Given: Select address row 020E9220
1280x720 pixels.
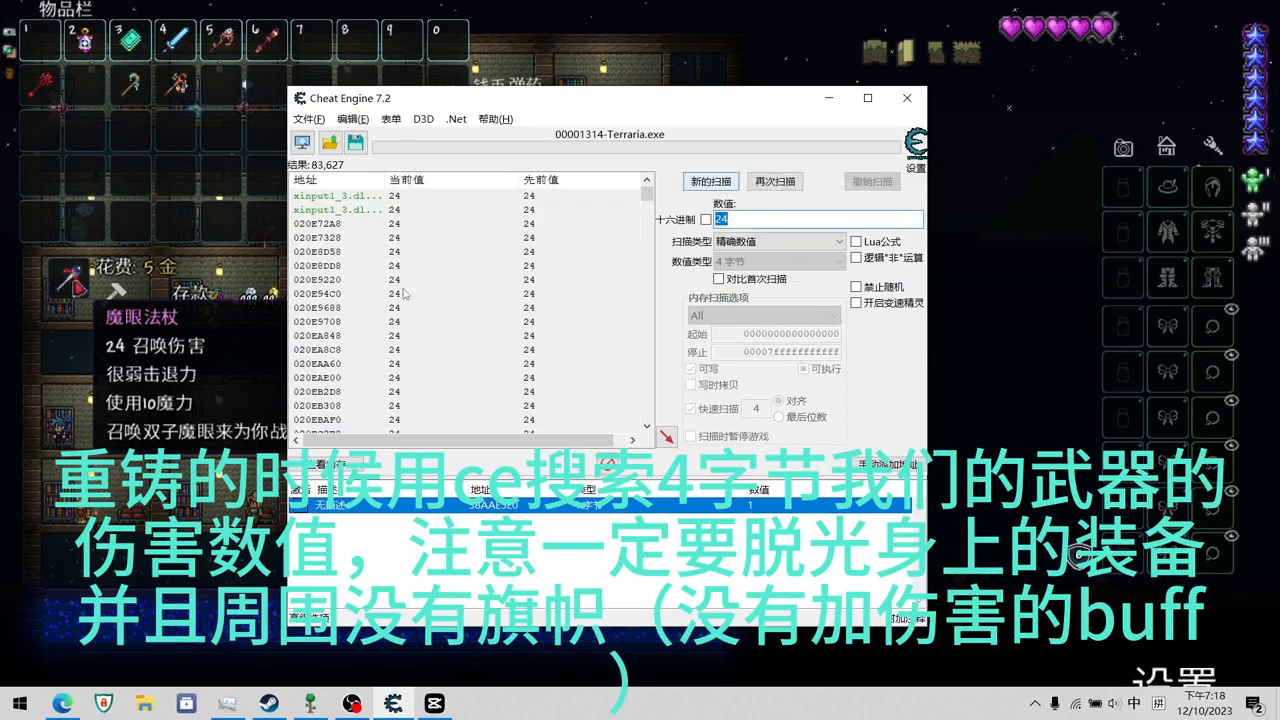Looking at the screenshot, I should pos(465,280).
